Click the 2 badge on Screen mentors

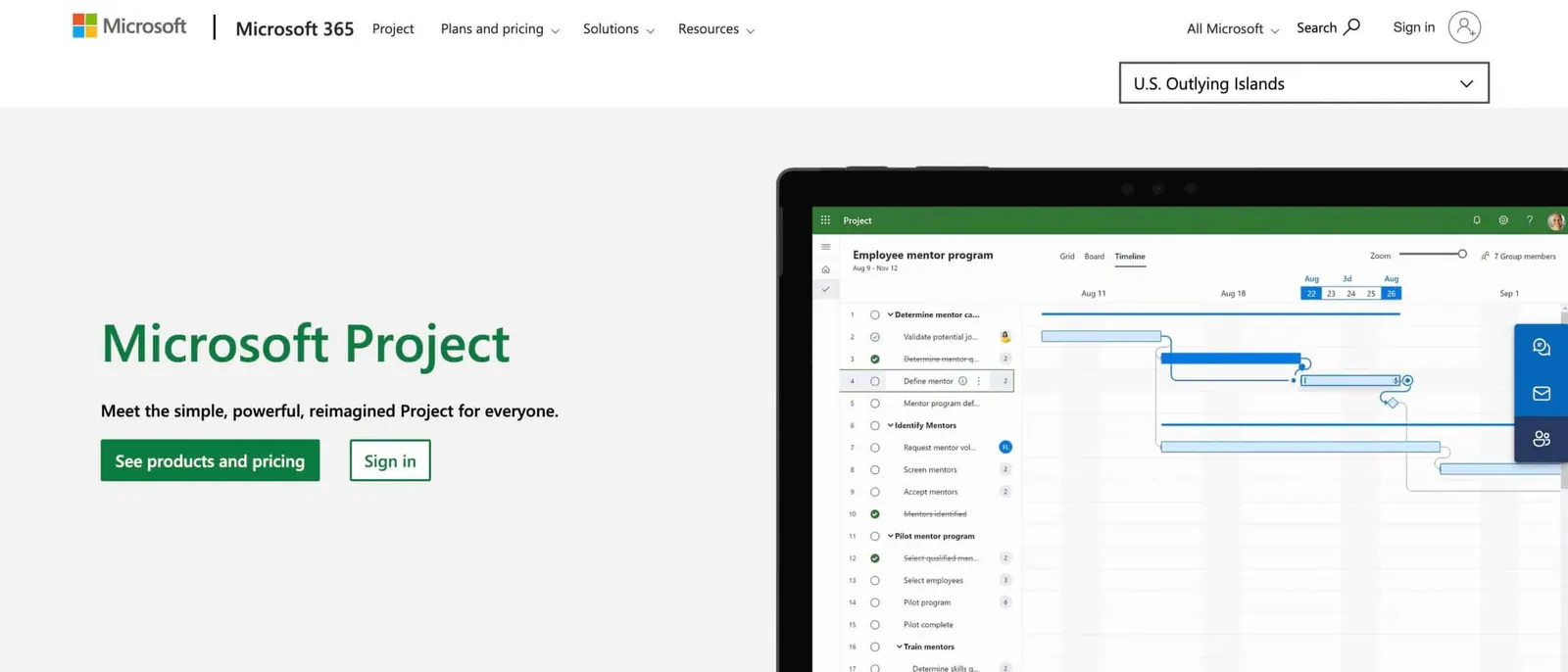[1004, 469]
